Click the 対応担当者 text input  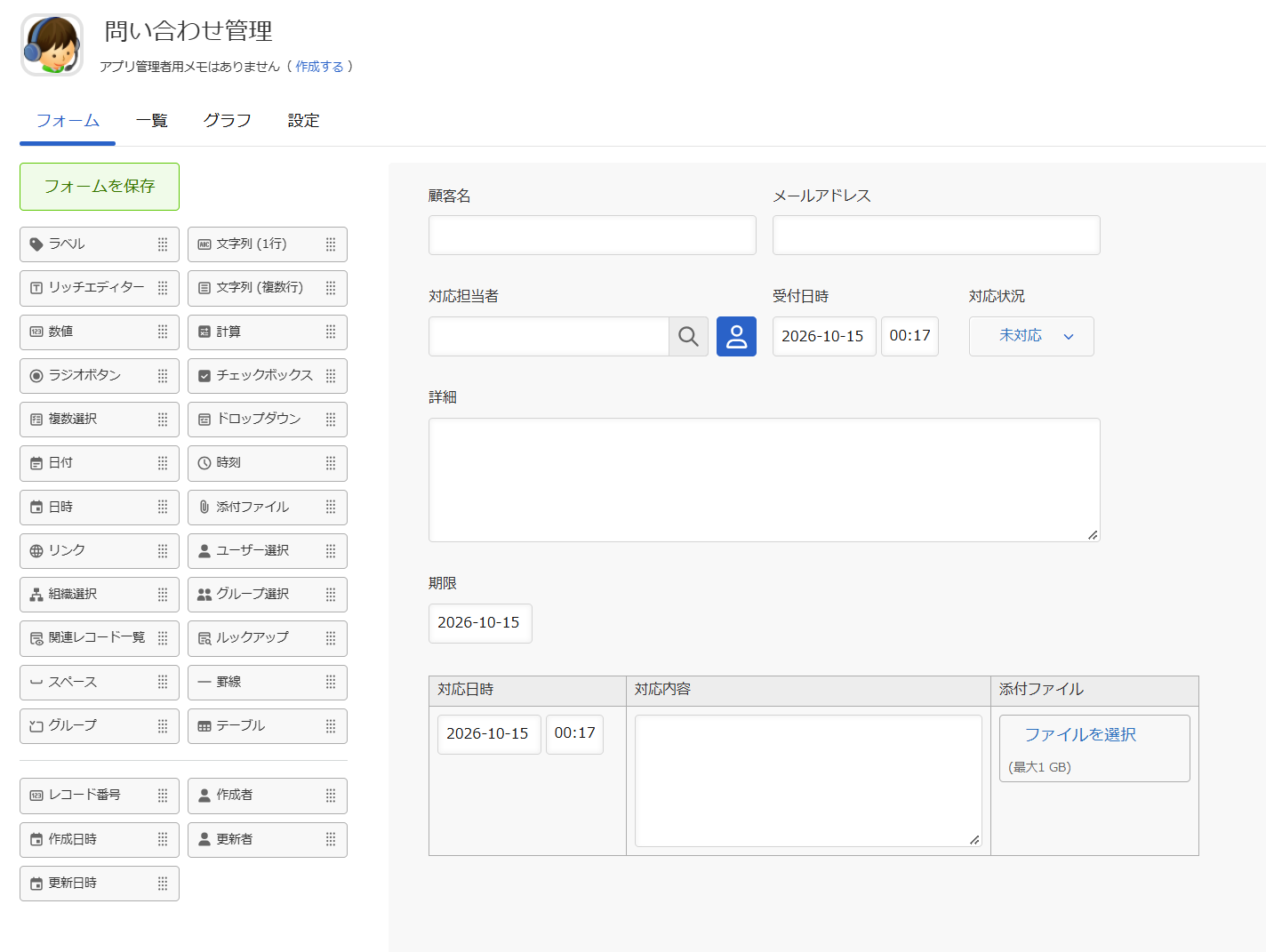(x=549, y=336)
